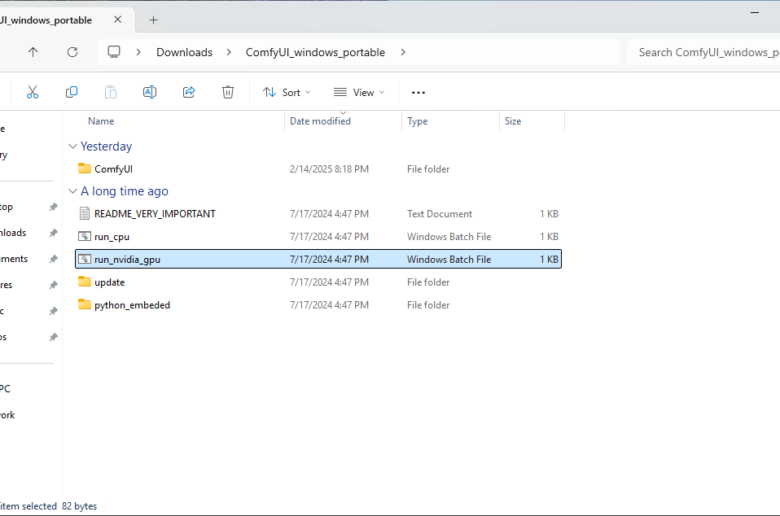Click the Refresh button
The image size is (780, 516).
tap(73, 52)
